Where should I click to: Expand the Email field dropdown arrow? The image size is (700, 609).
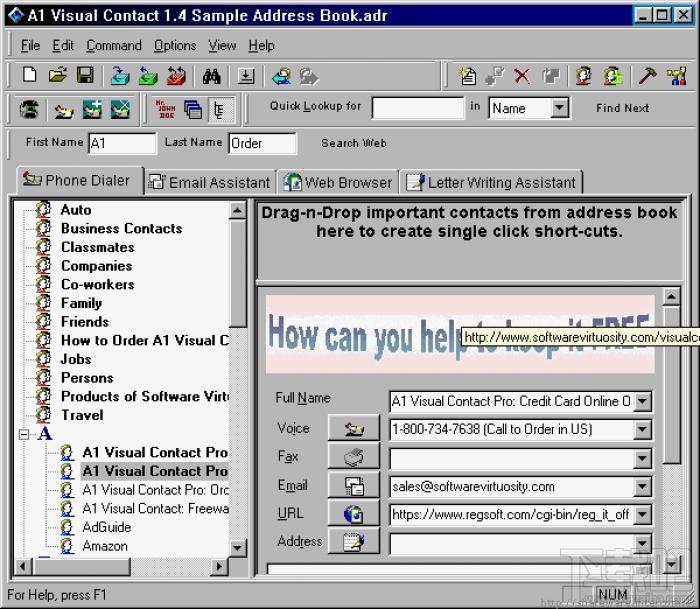tap(642, 487)
